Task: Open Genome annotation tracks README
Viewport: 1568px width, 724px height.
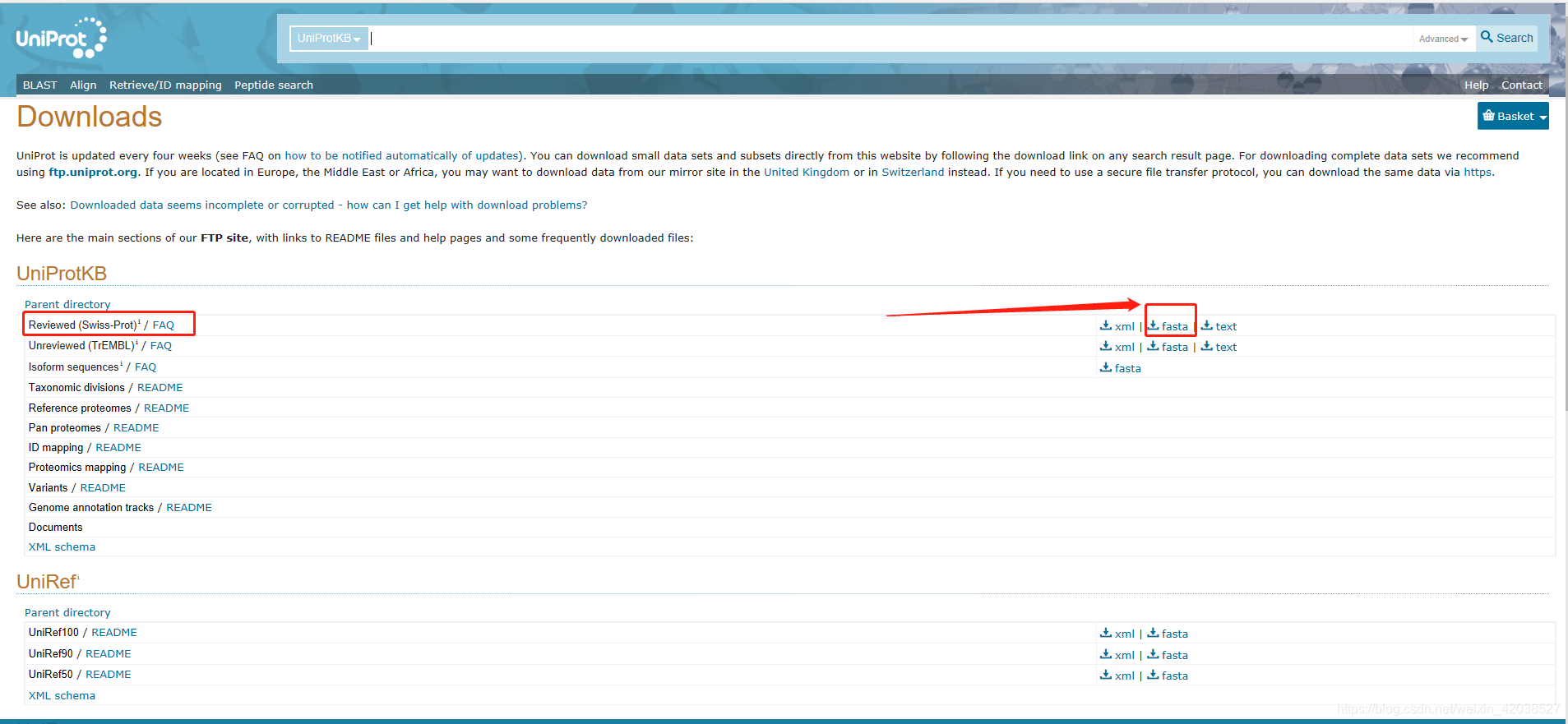Action: [x=189, y=508]
